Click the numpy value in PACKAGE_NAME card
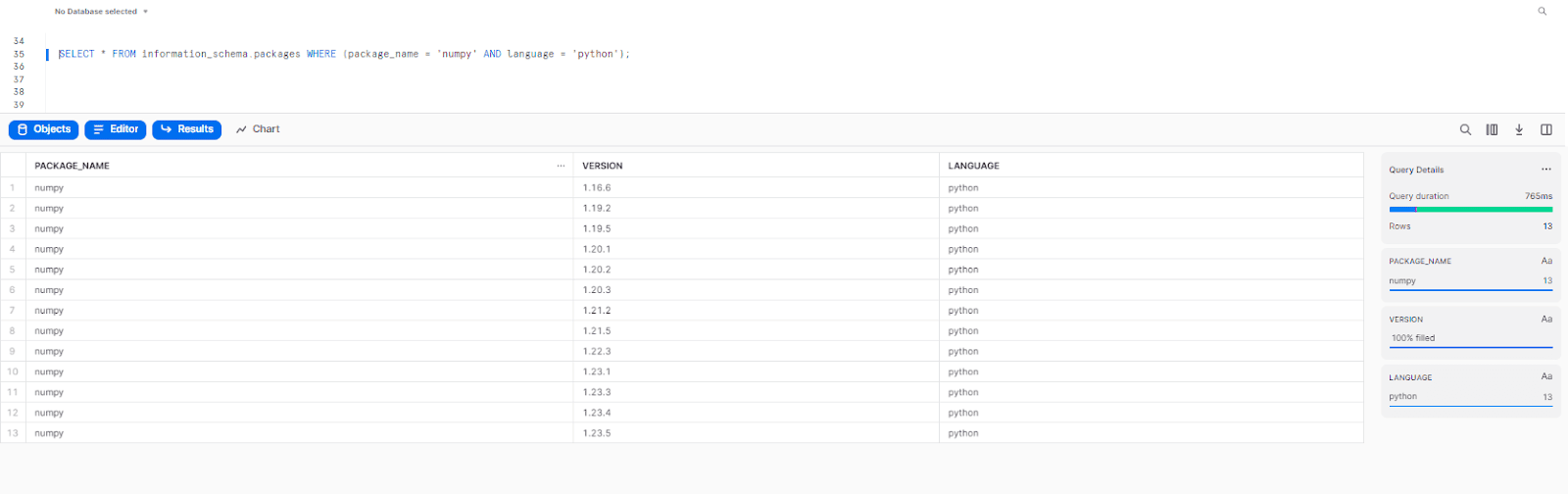The image size is (1568, 494). pyautogui.click(x=1402, y=281)
